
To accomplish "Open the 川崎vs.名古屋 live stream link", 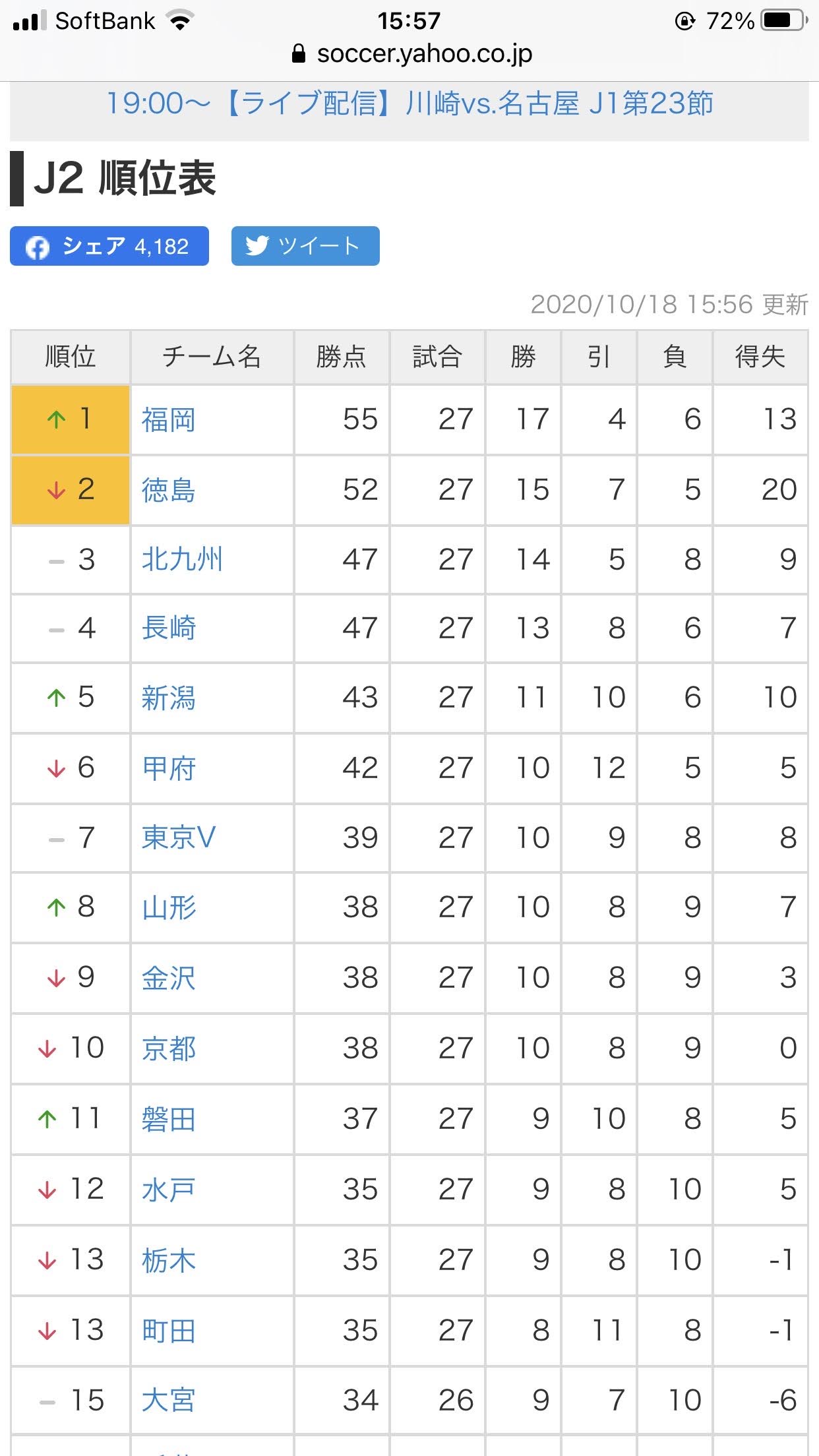I will coord(409,104).
